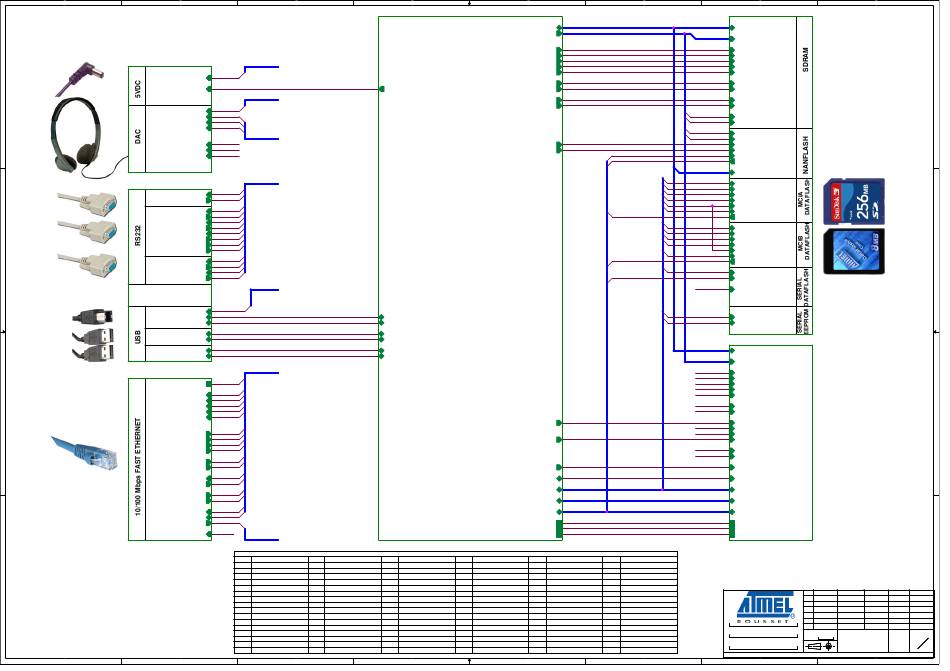The width and height of the screenshot is (950, 671).
Task: Select the SERIAL DATAFLASH label
Action: (804, 287)
